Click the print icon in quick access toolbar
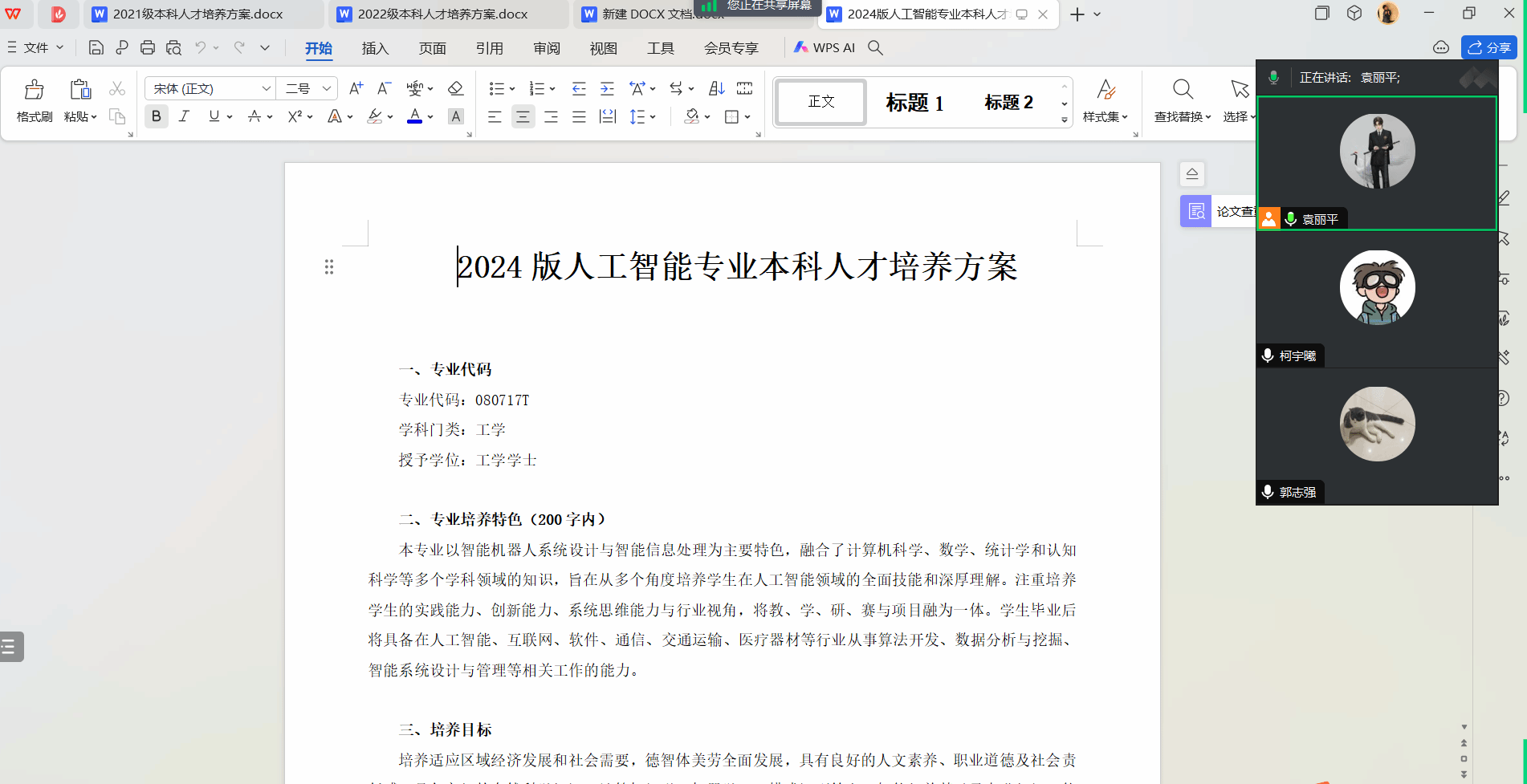The height and width of the screenshot is (784, 1527). pos(147,48)
